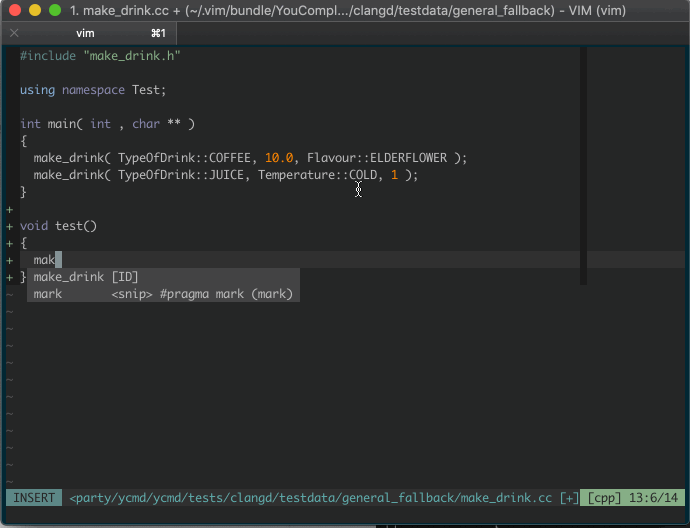
Task: Click the [cpp] filetype indicator
Action: click(604, 498)
